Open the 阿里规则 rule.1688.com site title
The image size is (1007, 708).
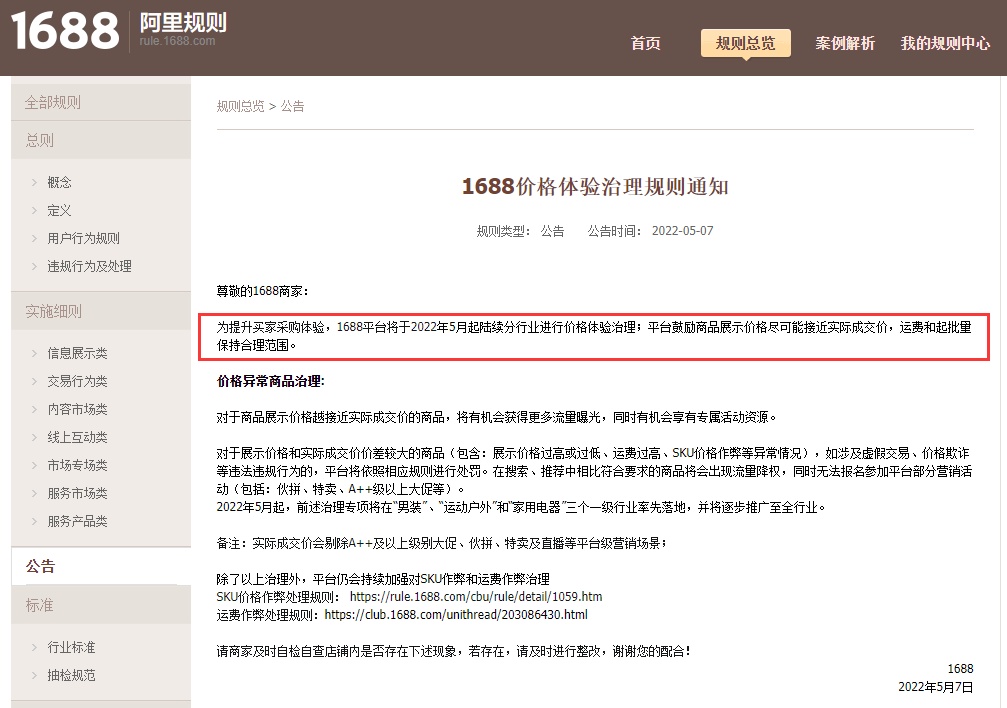click(x=183, y=30)
